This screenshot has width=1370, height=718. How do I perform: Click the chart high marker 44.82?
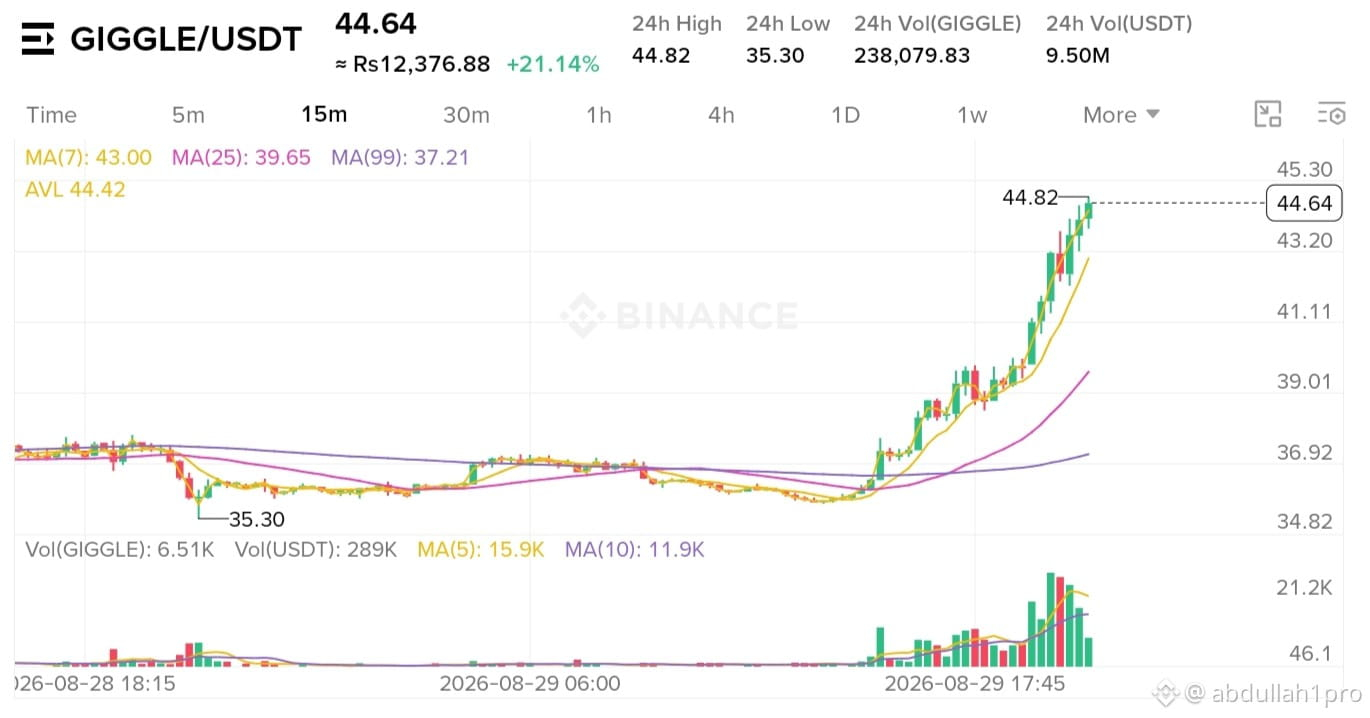coord(1030,198)
